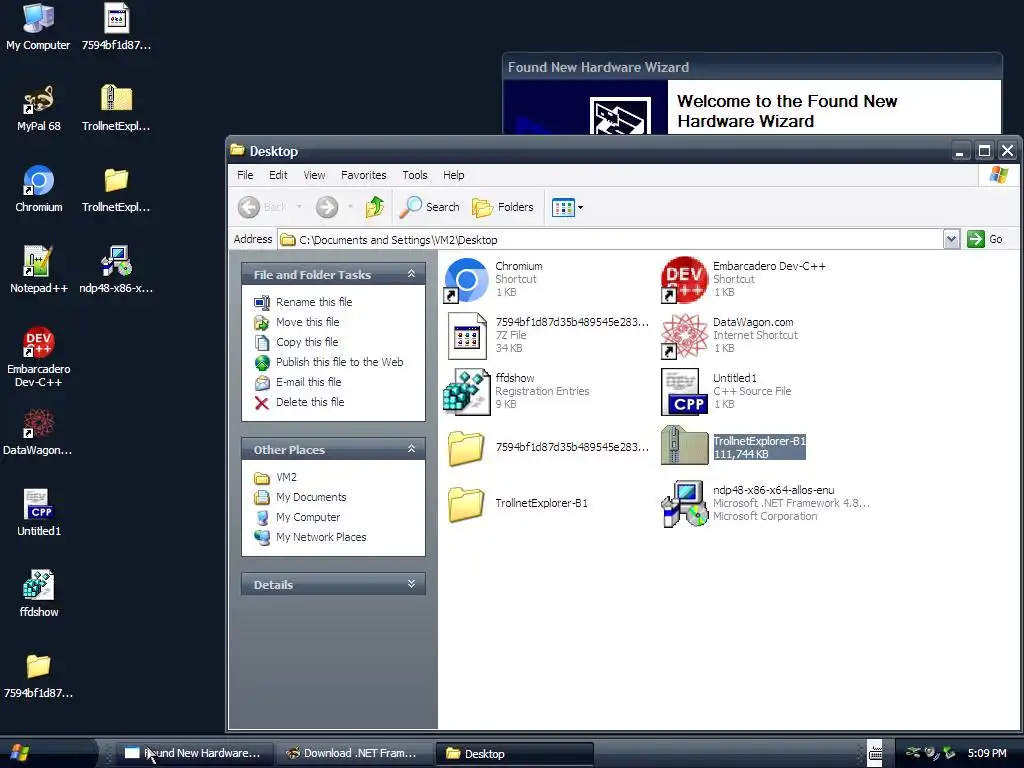Select the 7Z File in Desktop window

(x=547, y=335)
